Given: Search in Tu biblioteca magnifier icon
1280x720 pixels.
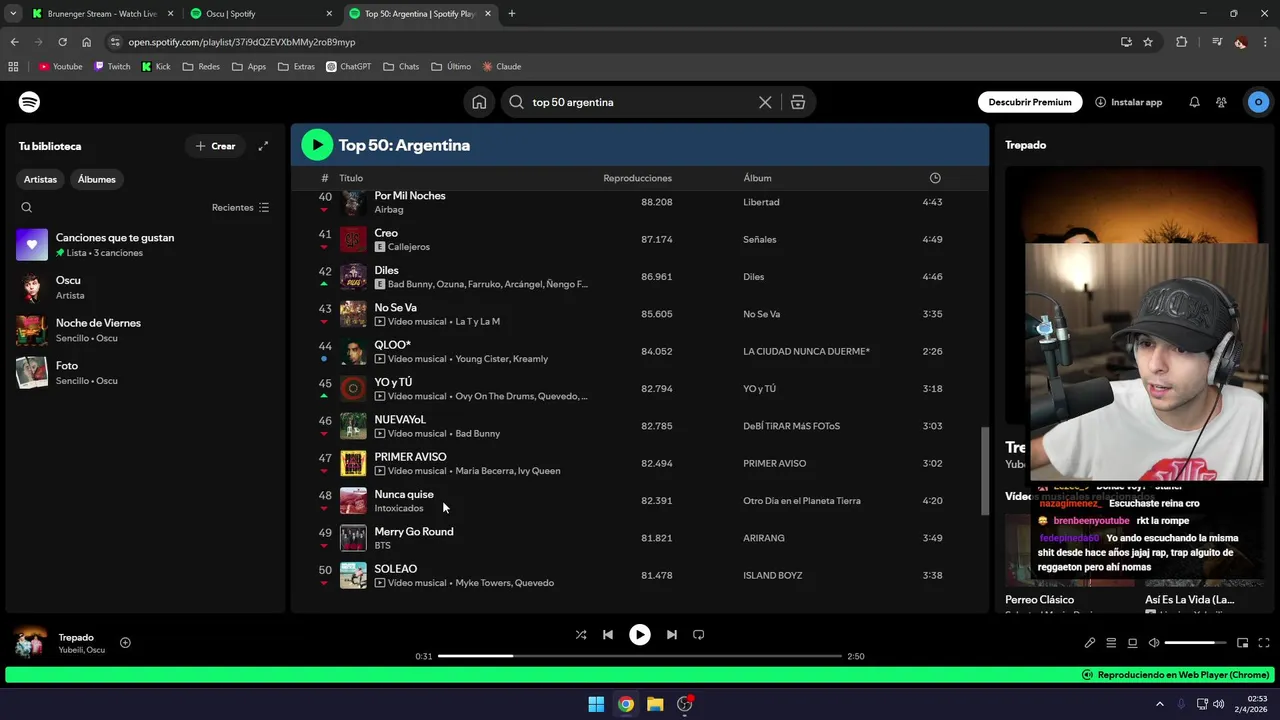Looking at the screenshot, I should click(27, 207).
